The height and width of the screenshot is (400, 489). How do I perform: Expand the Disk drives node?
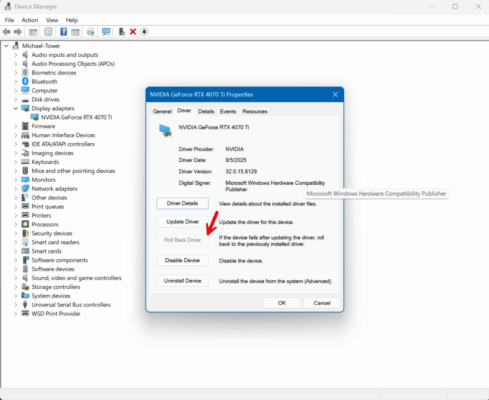16,99
